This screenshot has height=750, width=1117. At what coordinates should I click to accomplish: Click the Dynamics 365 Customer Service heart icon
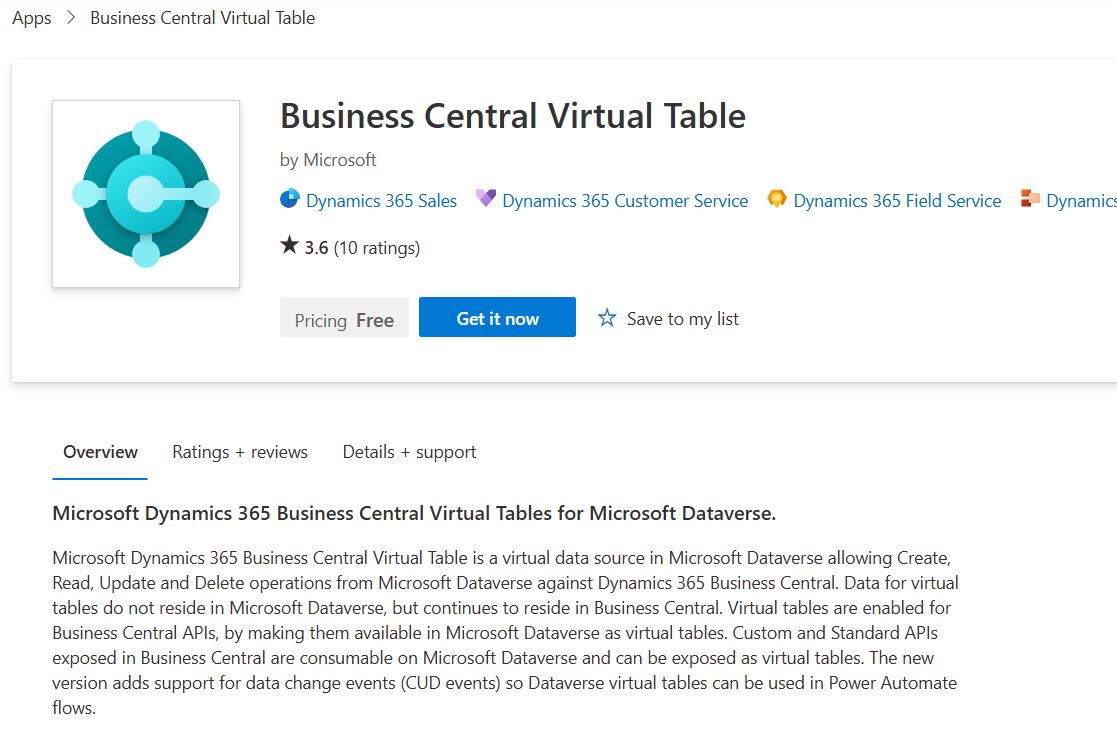486,199
